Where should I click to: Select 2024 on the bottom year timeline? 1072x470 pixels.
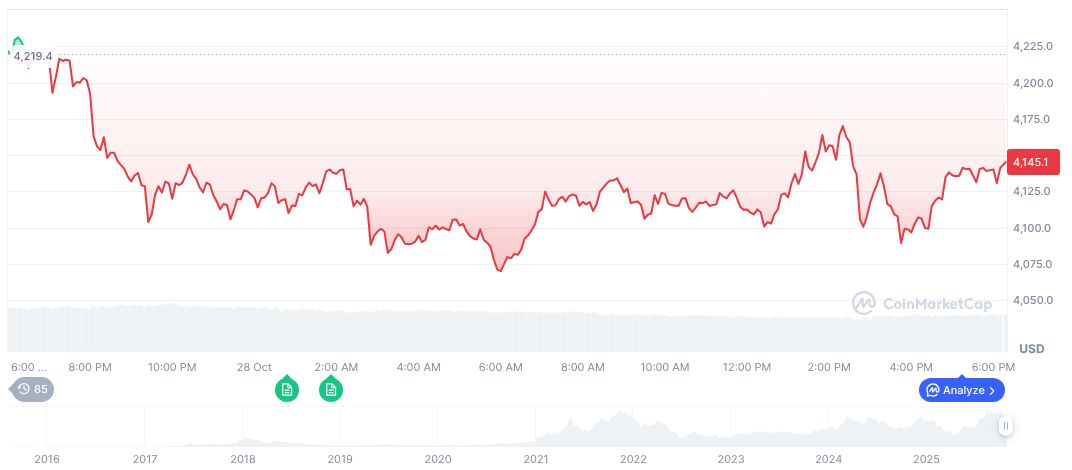(x=828, y=459)
